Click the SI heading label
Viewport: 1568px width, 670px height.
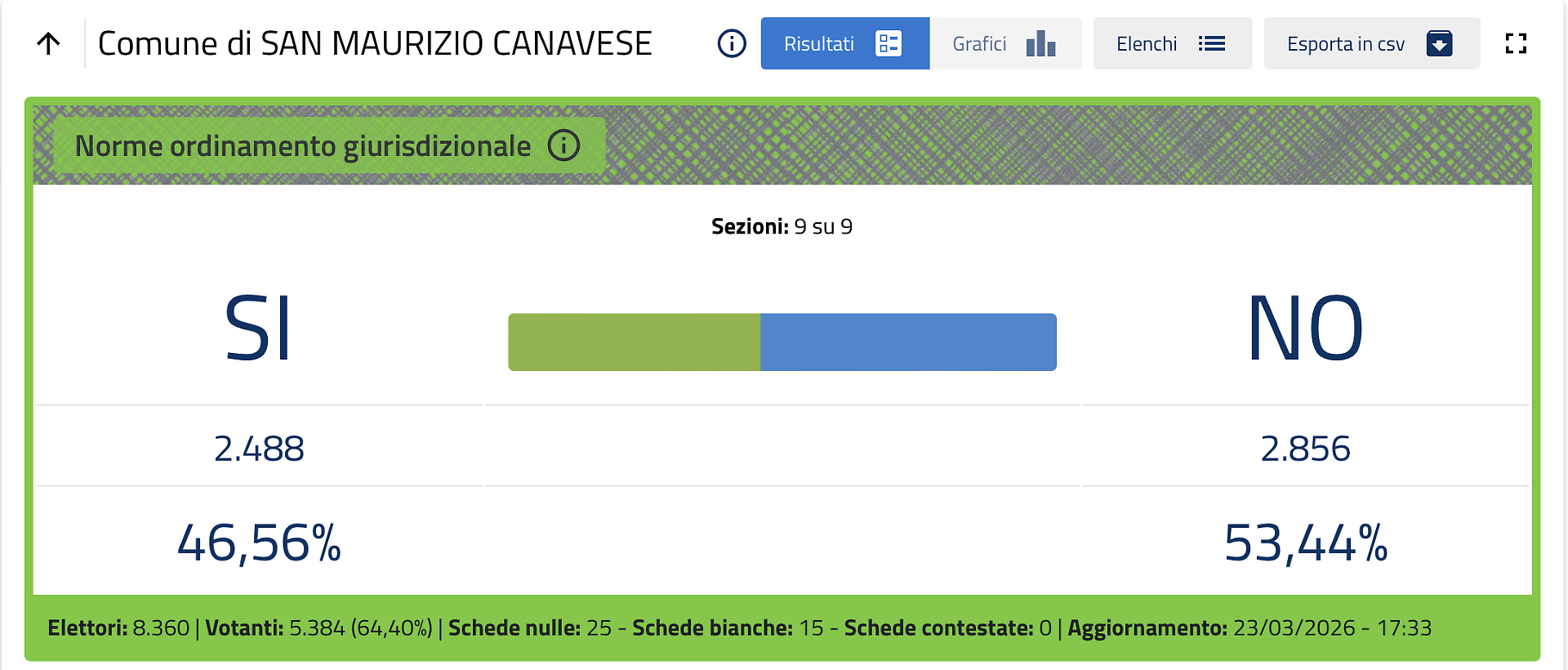pos(258,328)
